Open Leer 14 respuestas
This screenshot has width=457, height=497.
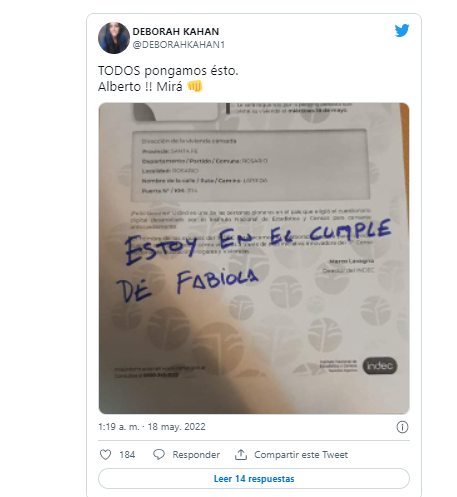click(x=254, y=479)
